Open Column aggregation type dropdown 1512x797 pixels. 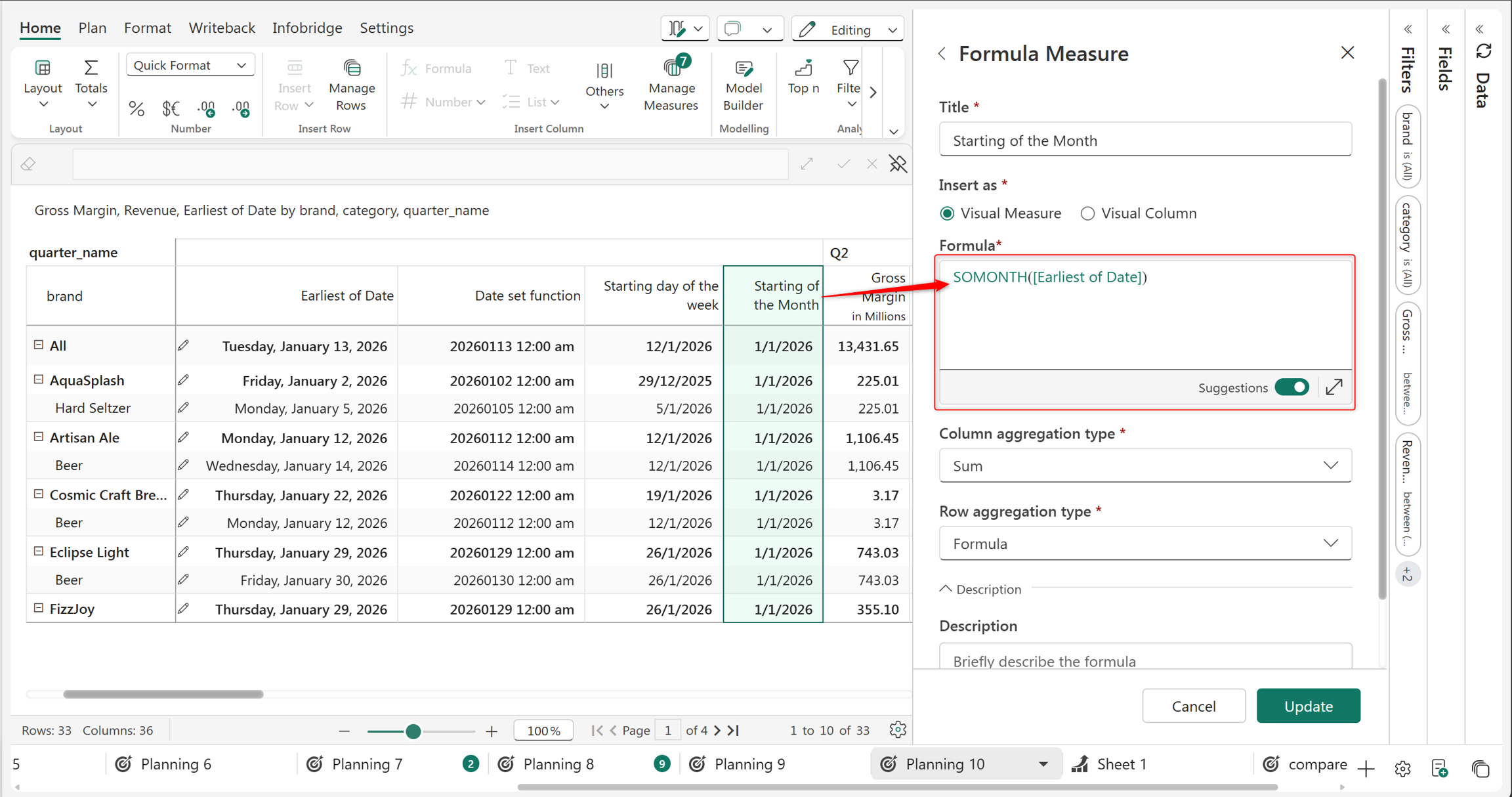click(1145, 465)
